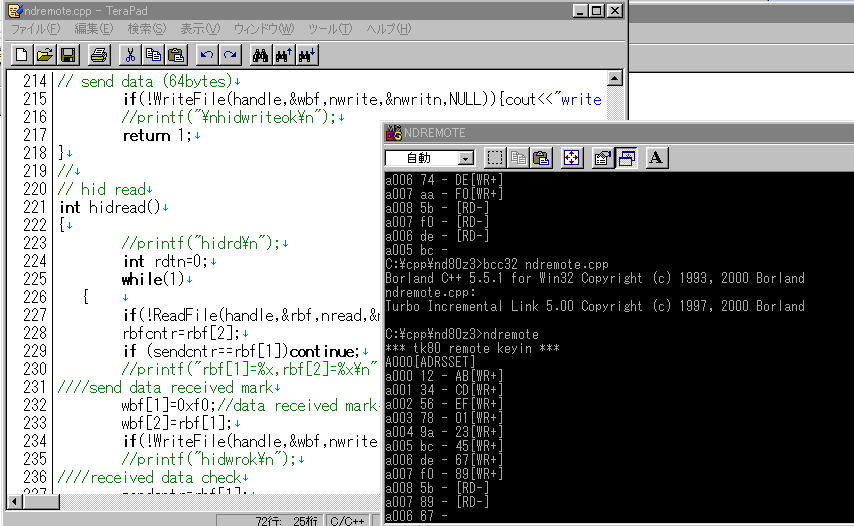Click line number 221 in the editor
The width and height of the screenshot is (854, 526).
(x=34, y=207)
